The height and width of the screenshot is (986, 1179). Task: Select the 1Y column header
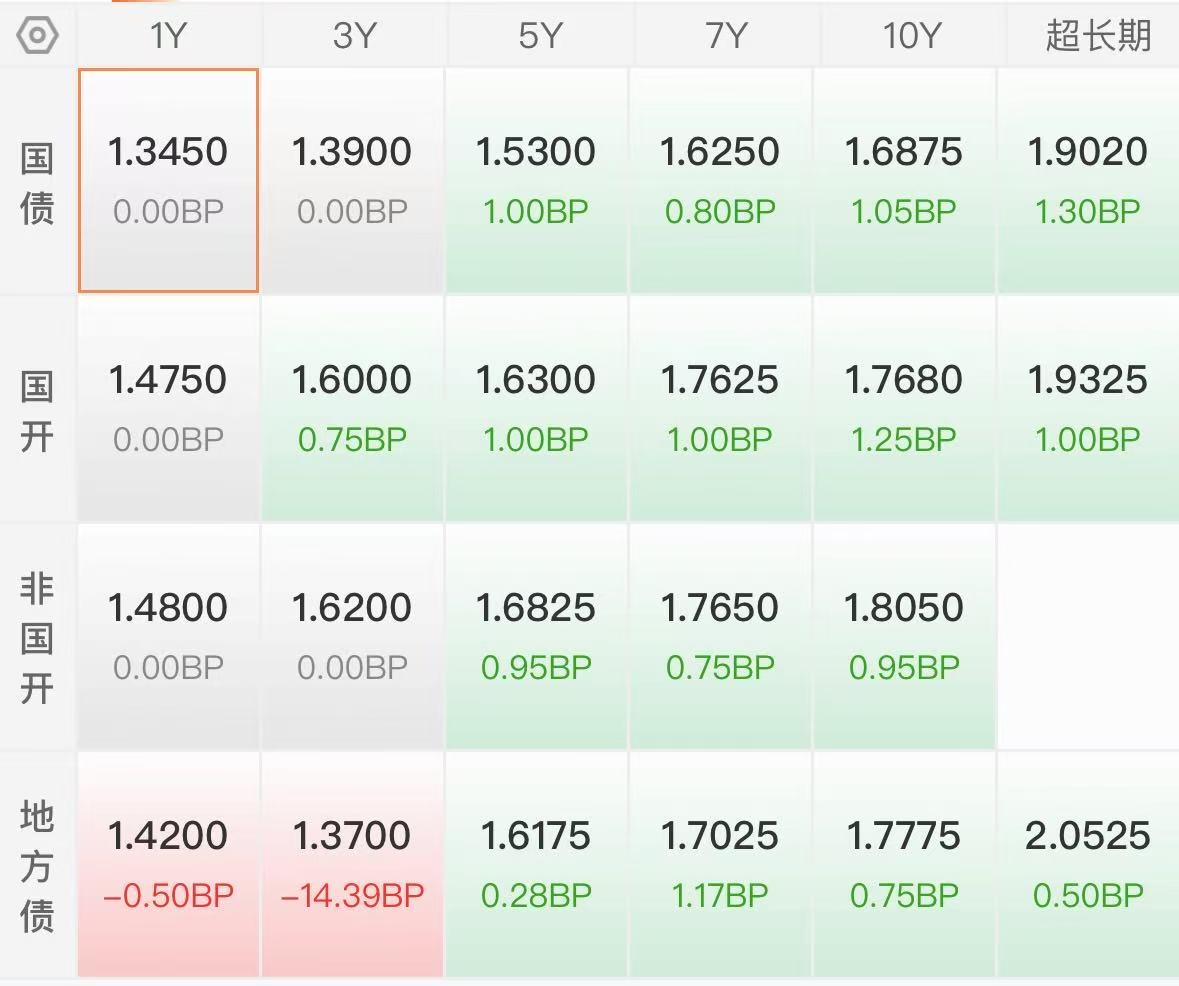tap(168, 35)
